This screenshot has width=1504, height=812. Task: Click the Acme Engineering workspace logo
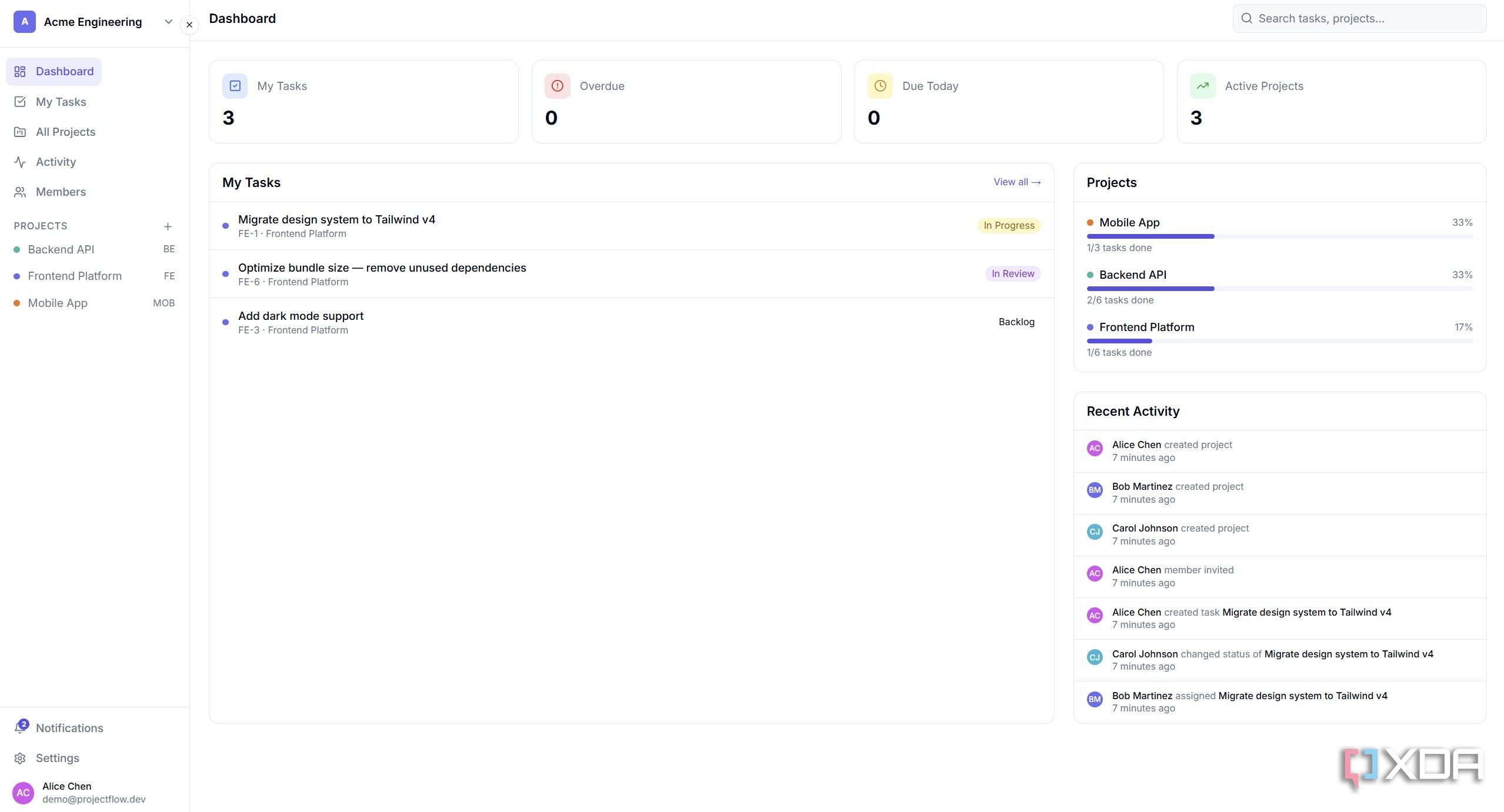click(25, 22)
